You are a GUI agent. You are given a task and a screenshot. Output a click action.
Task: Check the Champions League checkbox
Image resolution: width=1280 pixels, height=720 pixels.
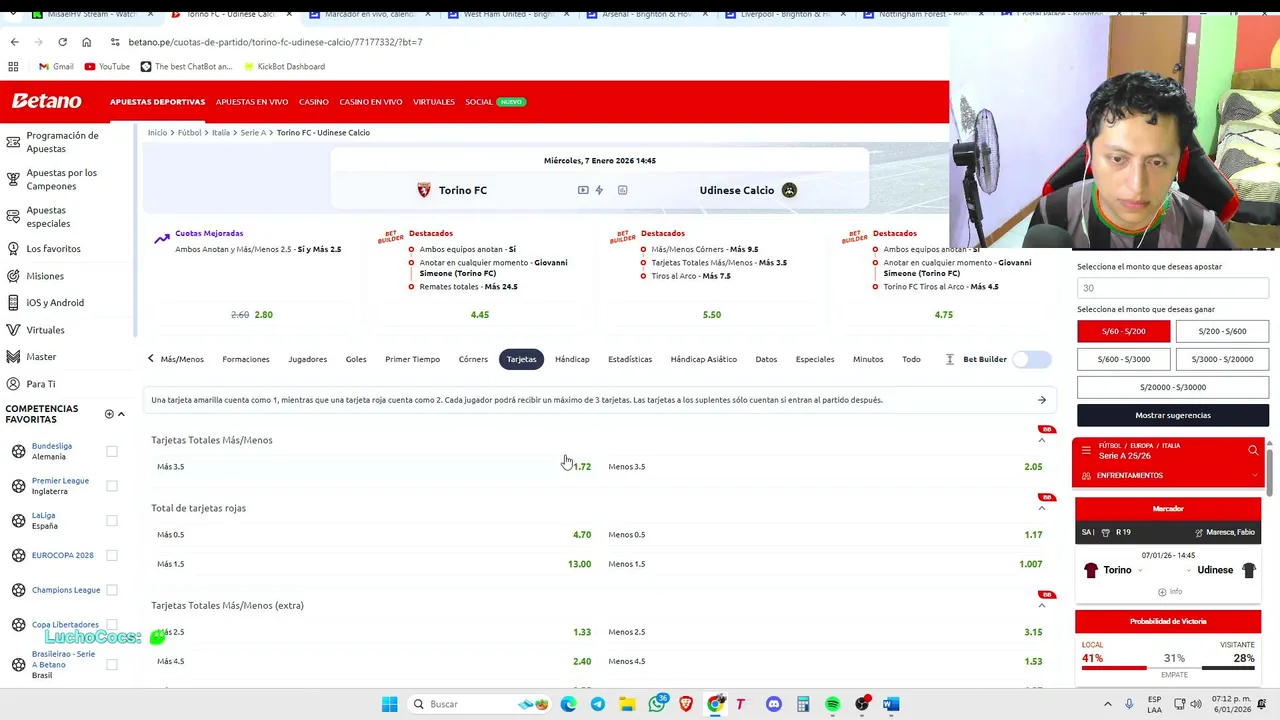[x=112, y=590]
